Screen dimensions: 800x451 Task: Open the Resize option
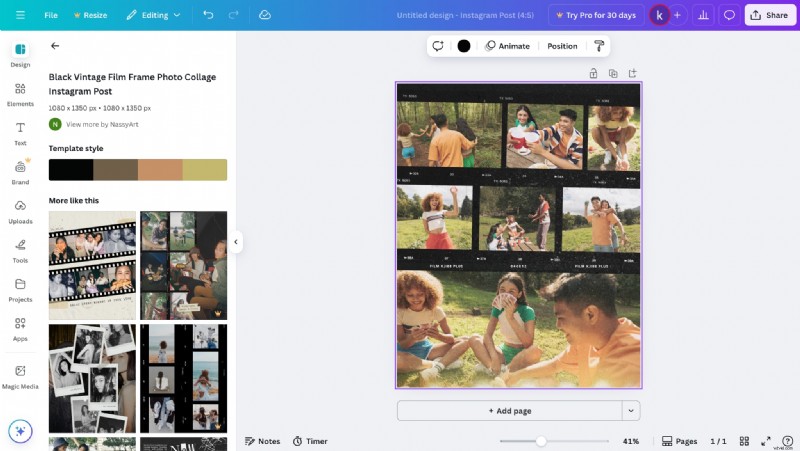pos(91,15)
